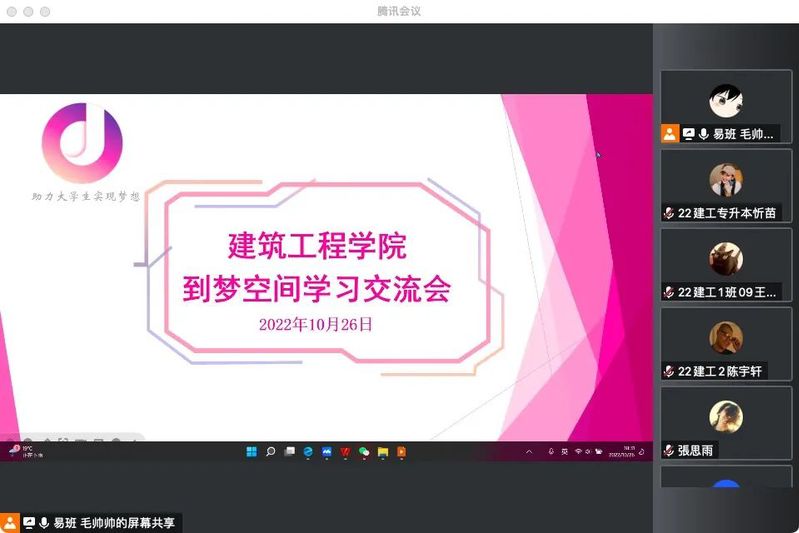Open Microsoft Edge from the taskbar
This screenshot has height=533, width=799.
(308, 452)
